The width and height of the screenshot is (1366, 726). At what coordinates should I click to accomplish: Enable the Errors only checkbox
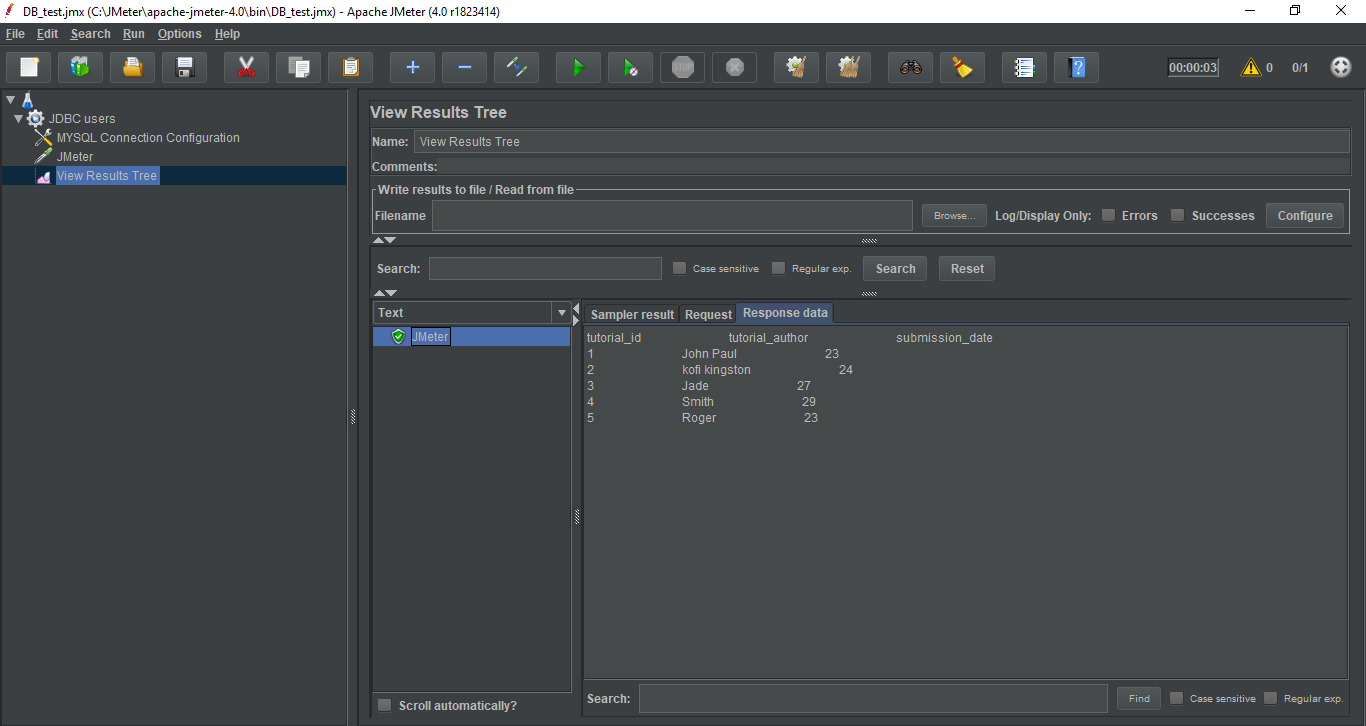[1108, 215]
